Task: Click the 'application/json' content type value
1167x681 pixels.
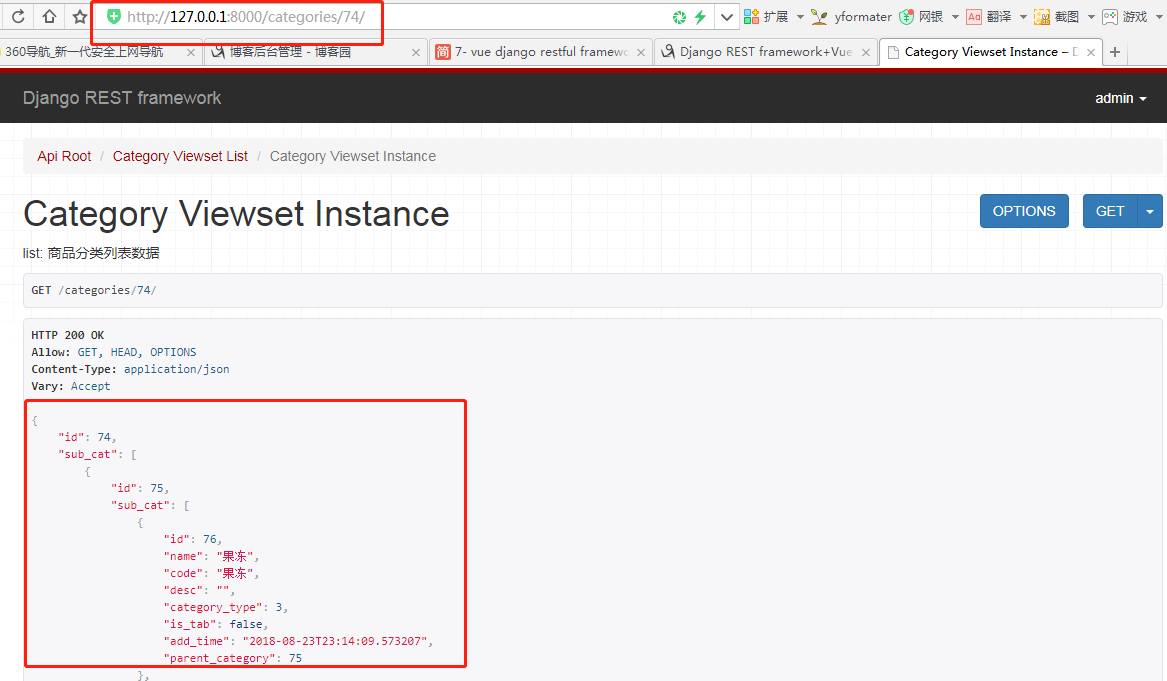Action: tap(176, 369)
